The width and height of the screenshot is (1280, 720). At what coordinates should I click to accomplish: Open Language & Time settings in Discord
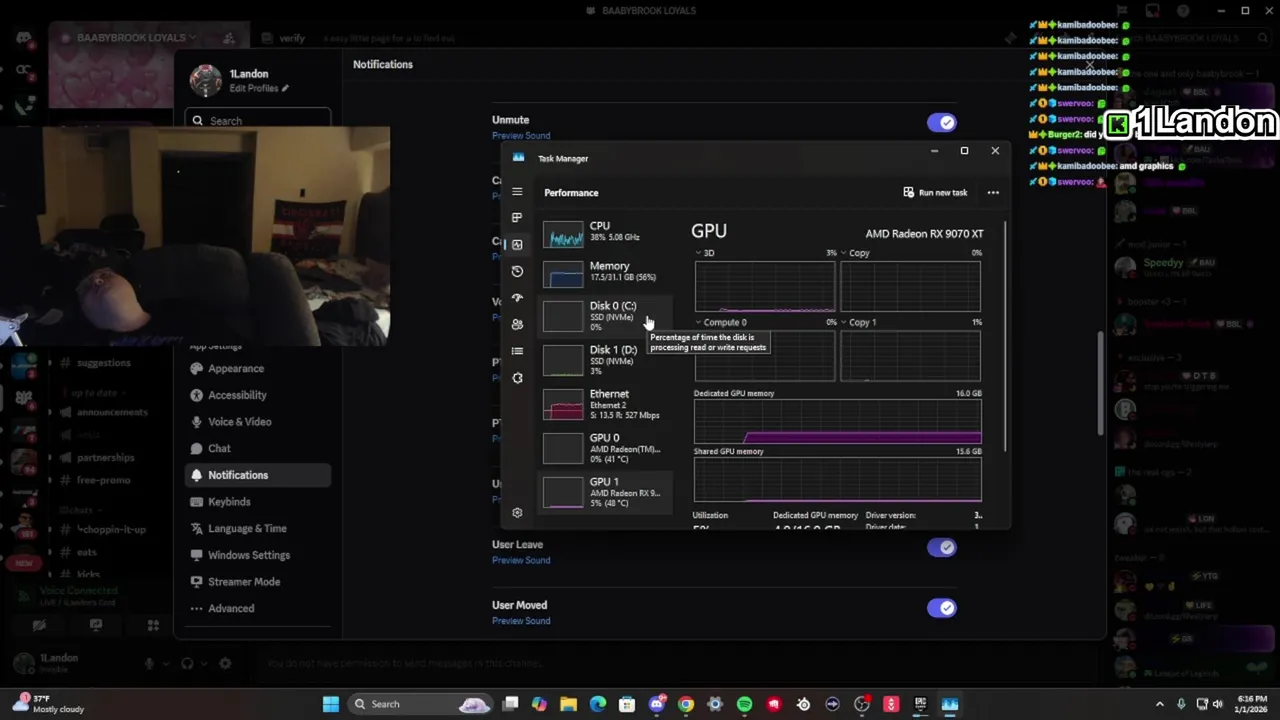tap(258, 528)
